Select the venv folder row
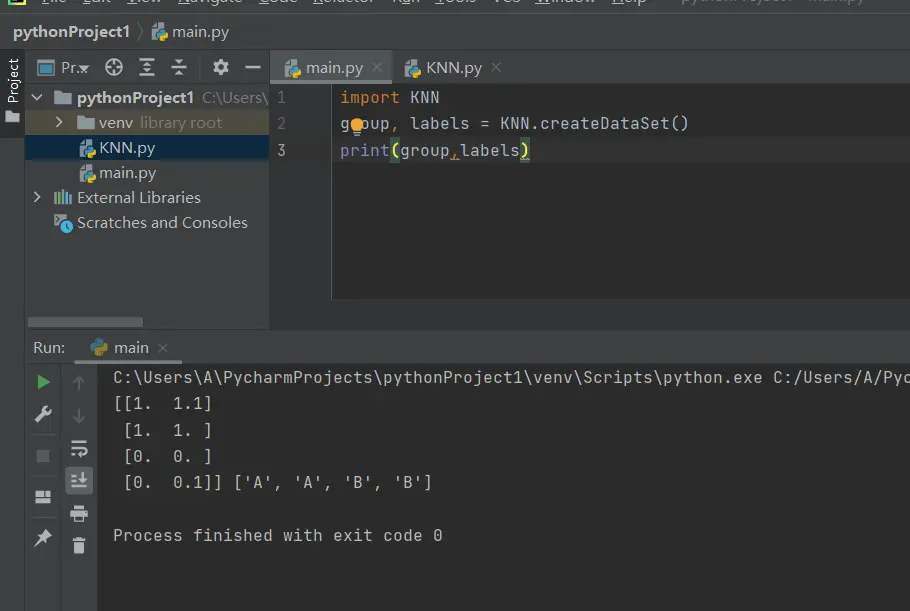 coord(147,122)
